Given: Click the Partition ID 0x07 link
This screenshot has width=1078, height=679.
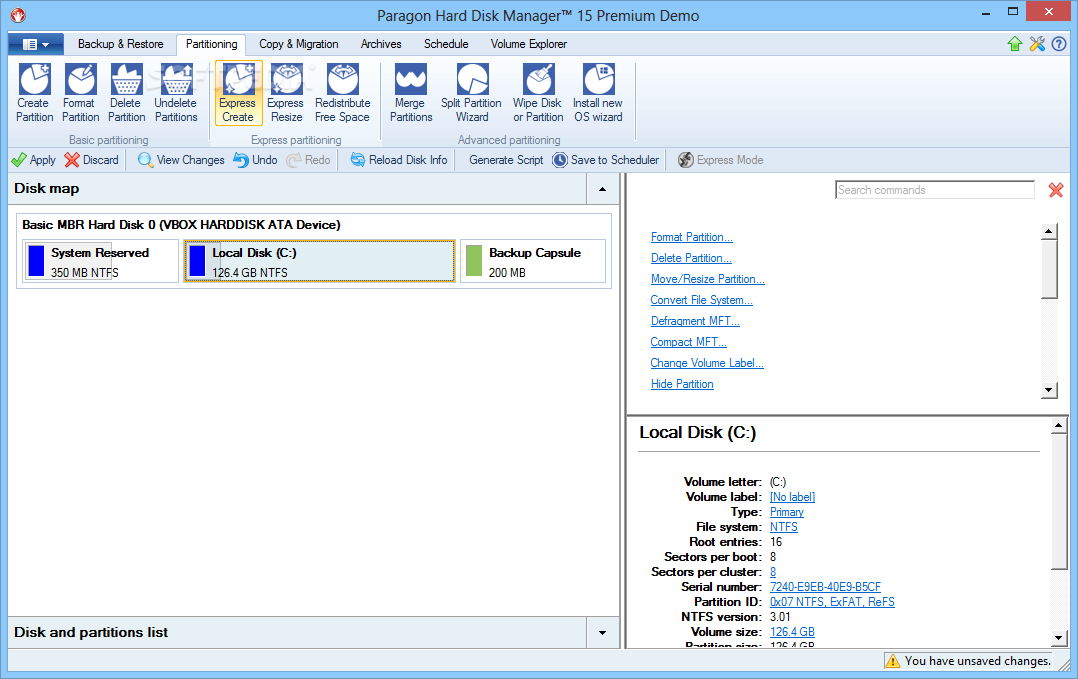Looking at the screenshot, I should 832,602.
